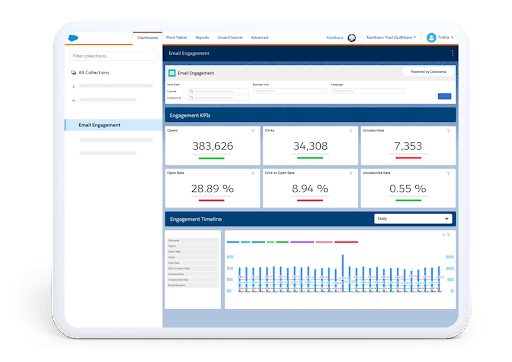Open the Business Unit dropdown

(x=289, y=91)
